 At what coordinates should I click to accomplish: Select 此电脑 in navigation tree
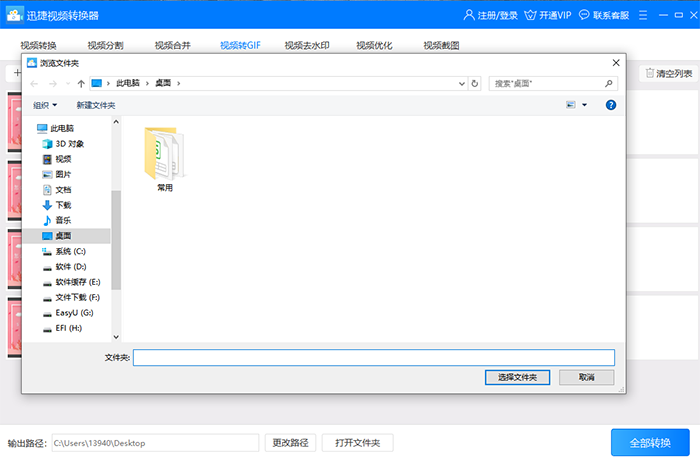tap(56, 129)
